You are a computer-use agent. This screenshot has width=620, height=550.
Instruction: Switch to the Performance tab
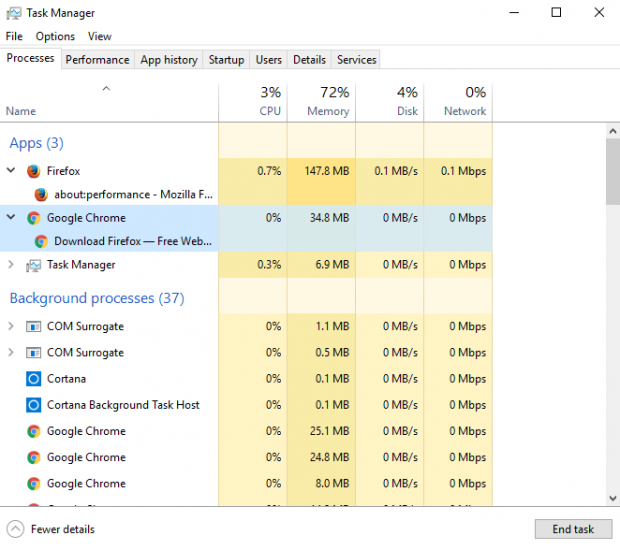pyautogui.click(x=97, y=60)
